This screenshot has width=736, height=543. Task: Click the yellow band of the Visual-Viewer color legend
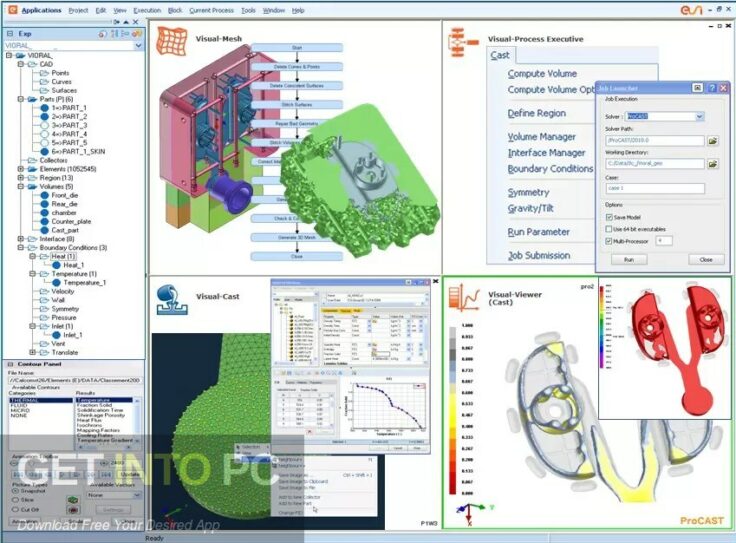point(453,409)
